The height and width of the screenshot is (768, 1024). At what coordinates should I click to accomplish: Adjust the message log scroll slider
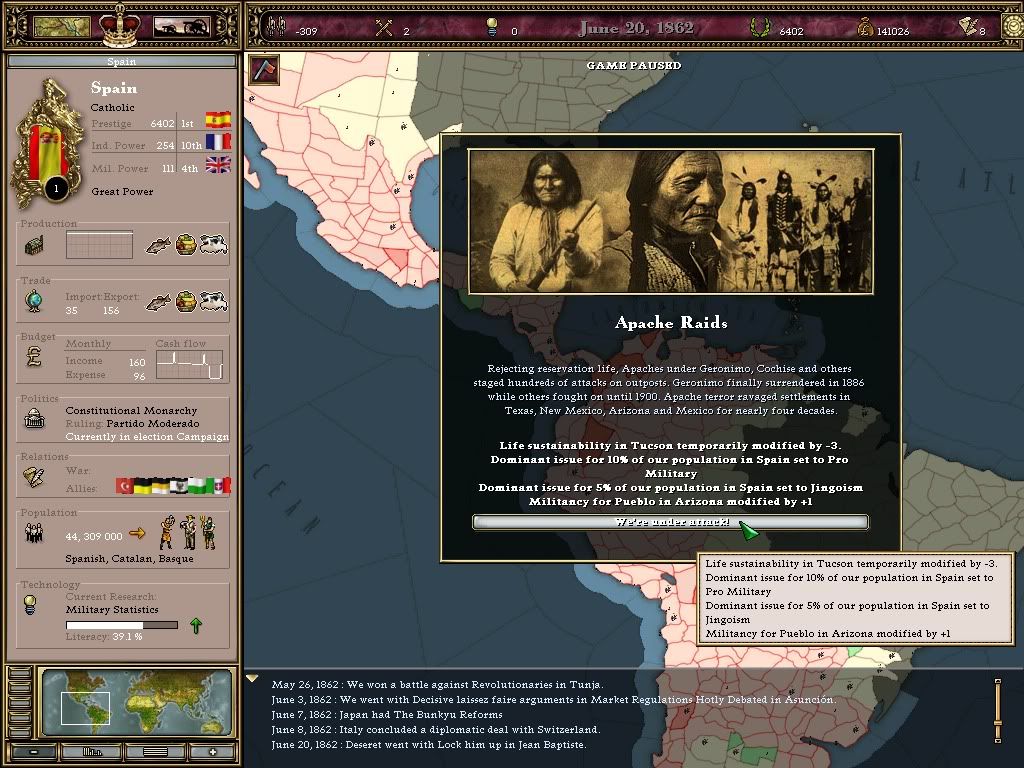pos(997,710)
